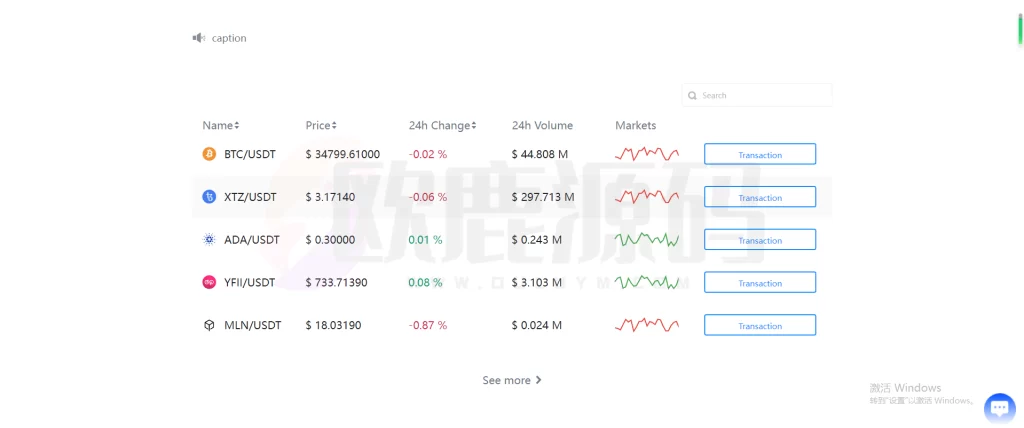Click the XTZ Tezos coin icon
The height and width of the screenshot is (428, 1024).
click(209, 197)
